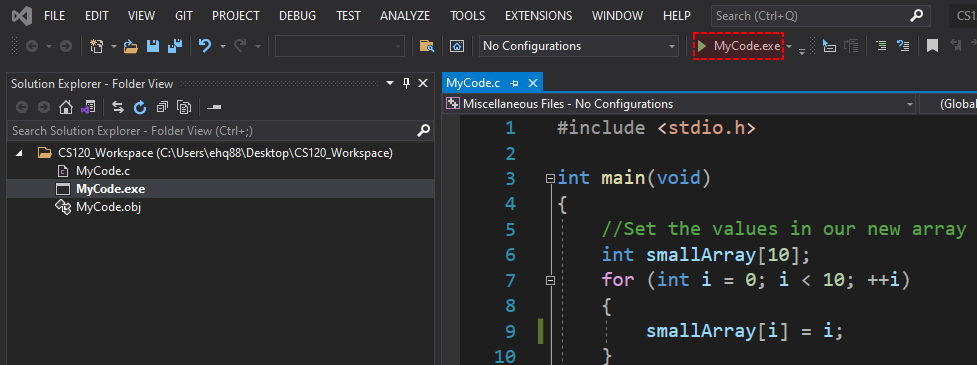Viewport: 977px width, 365px height.
Task: Select MyCode.exe in Solution Explorer
Action: click(x=110, y=189)
